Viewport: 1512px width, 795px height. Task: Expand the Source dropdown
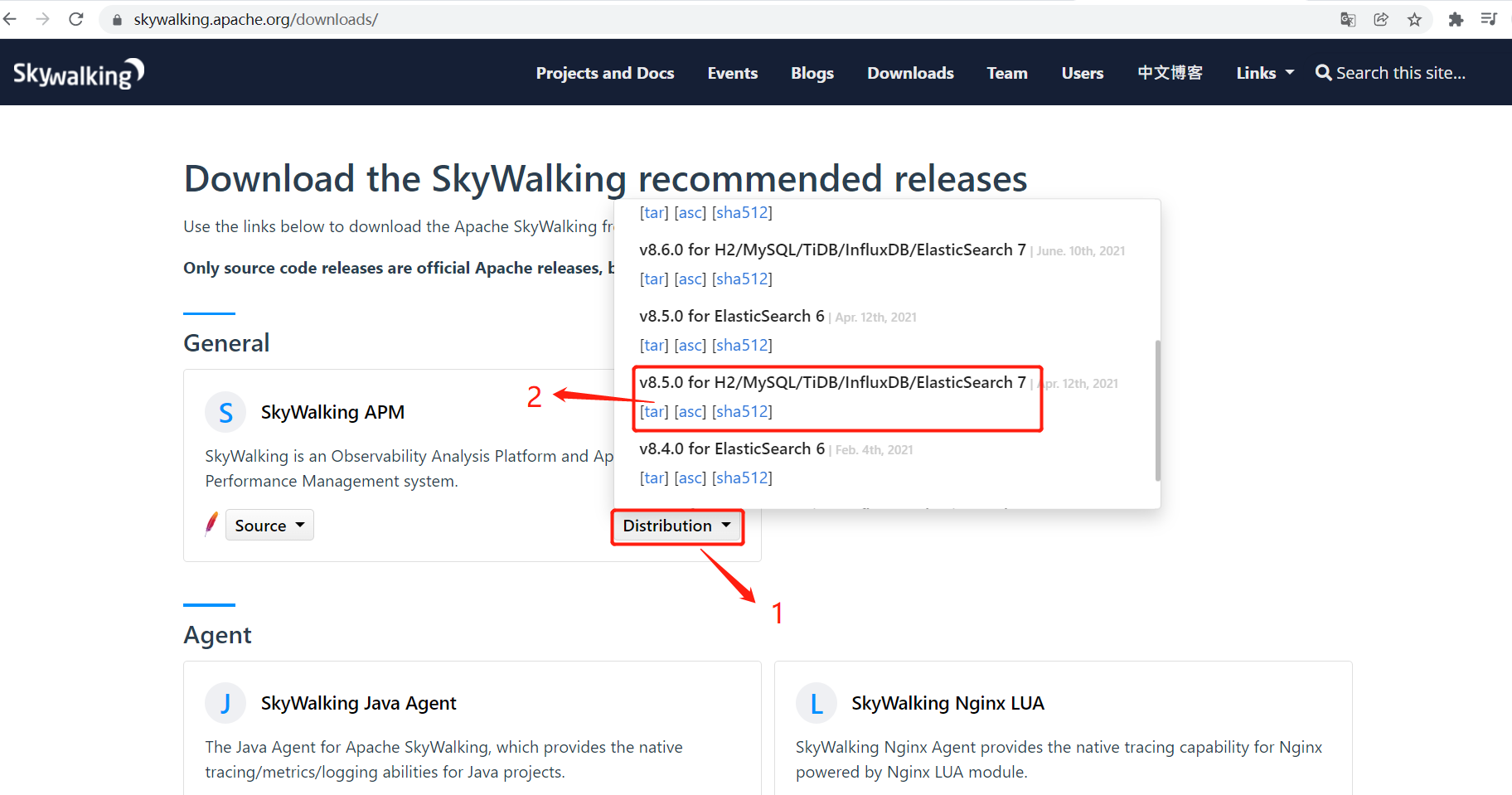click(x=269, y=525)
